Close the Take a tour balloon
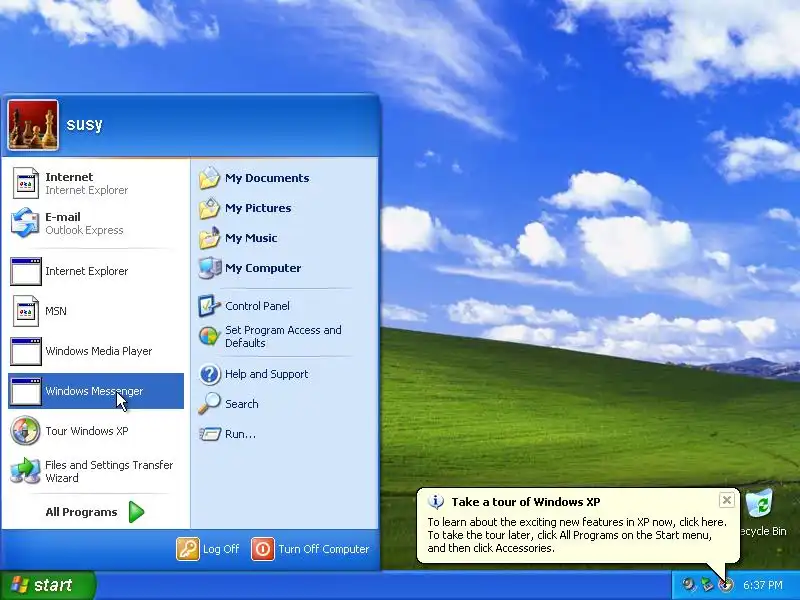Image resolution: width=800 pixels, height=600 pixels. [727, 500]
